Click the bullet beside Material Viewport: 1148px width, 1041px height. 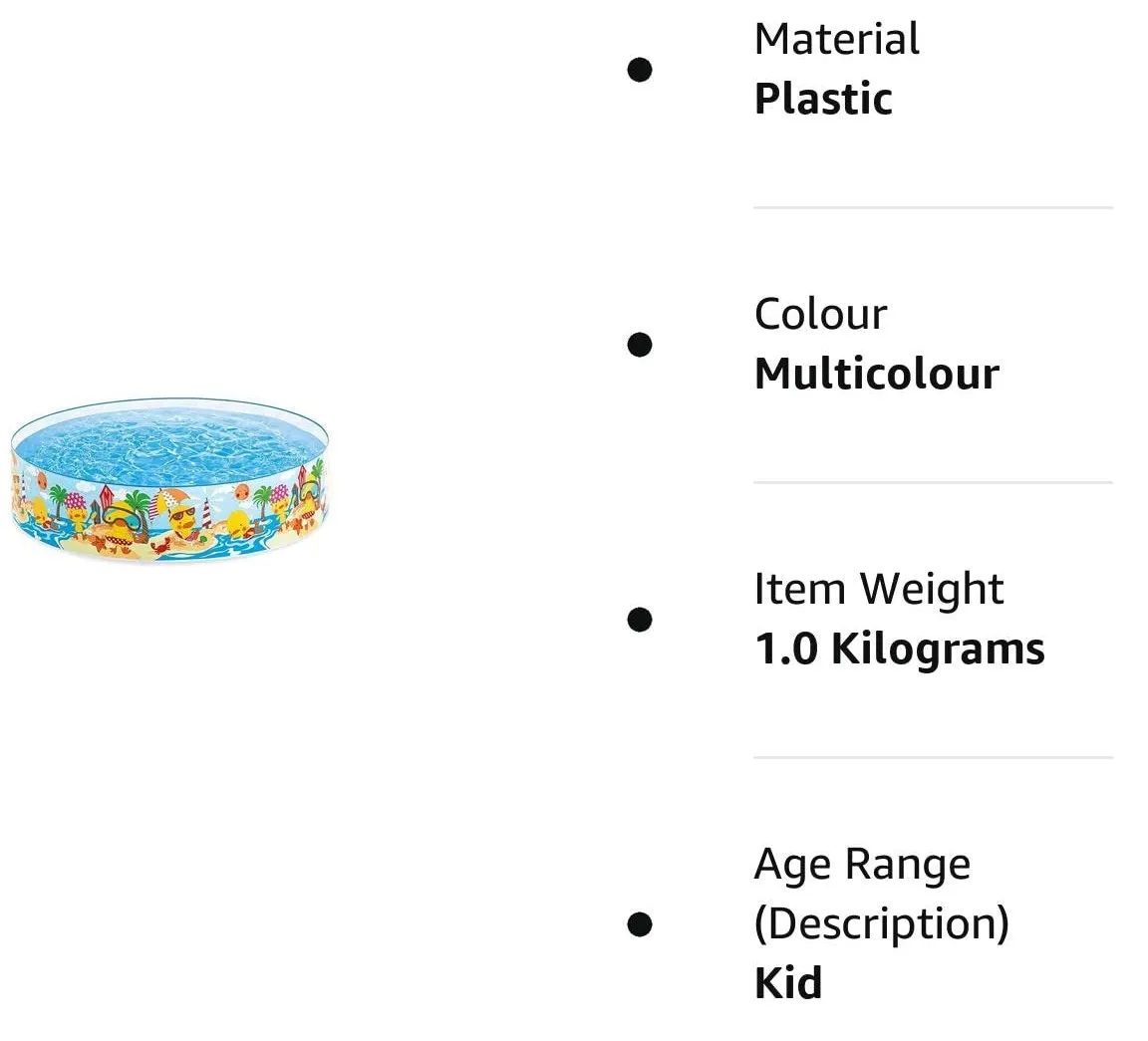[640, 70]
